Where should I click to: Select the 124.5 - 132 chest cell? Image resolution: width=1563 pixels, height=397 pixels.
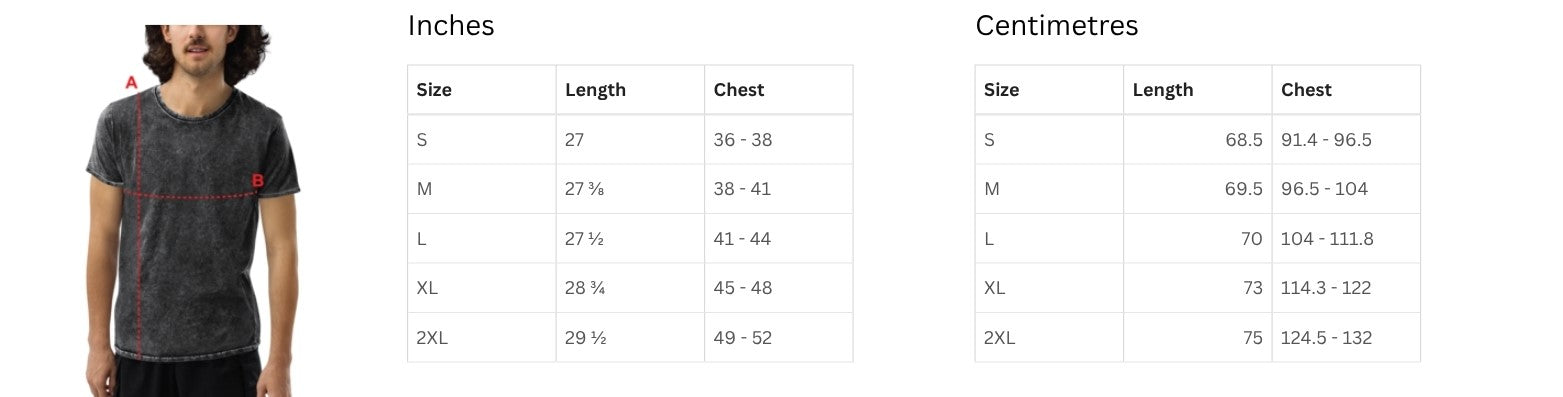[1346, 338]
